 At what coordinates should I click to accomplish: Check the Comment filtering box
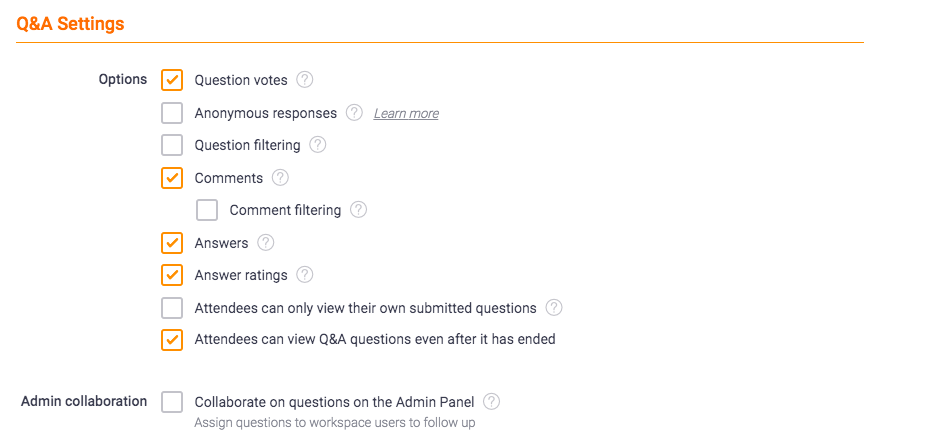pyautogui.click(x=207, y=210)
